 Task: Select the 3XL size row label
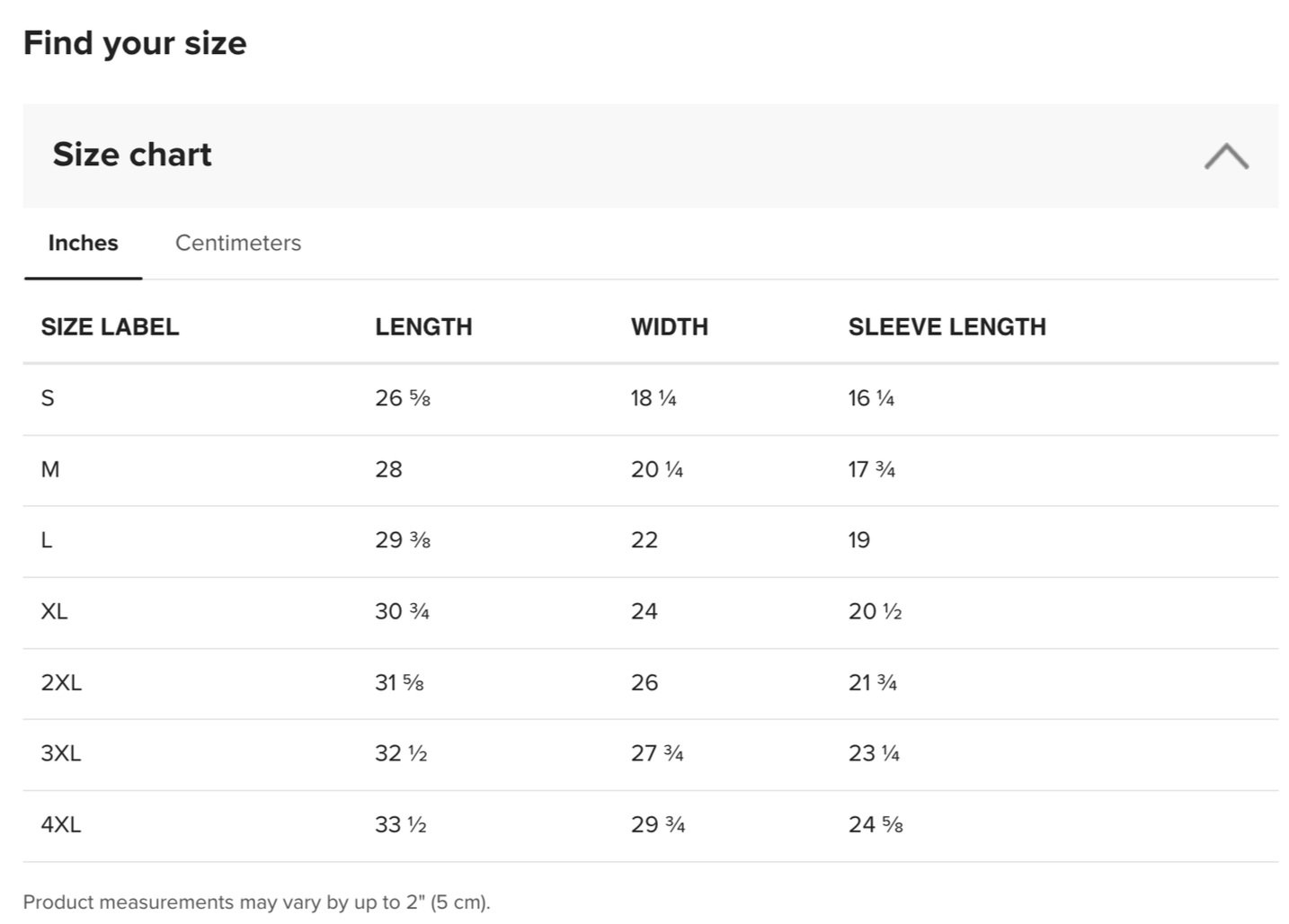(61, 753)
